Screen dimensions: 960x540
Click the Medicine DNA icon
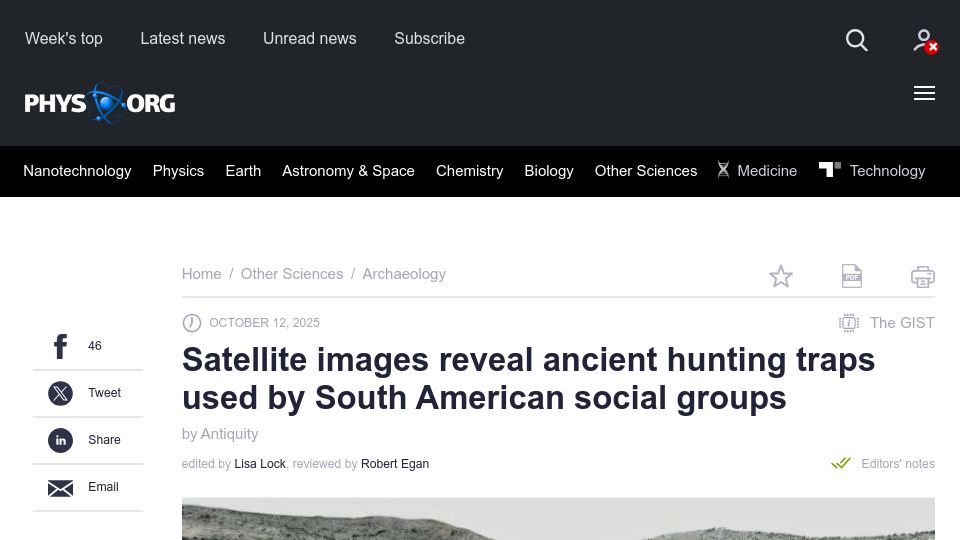pyautogui.click(x=723, y=170)
